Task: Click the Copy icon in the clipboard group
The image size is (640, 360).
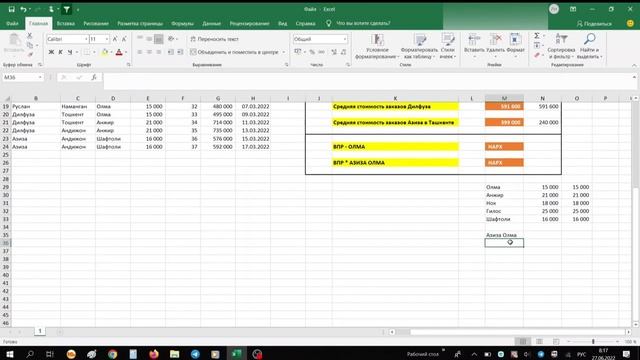Action: tap(29, 45)
